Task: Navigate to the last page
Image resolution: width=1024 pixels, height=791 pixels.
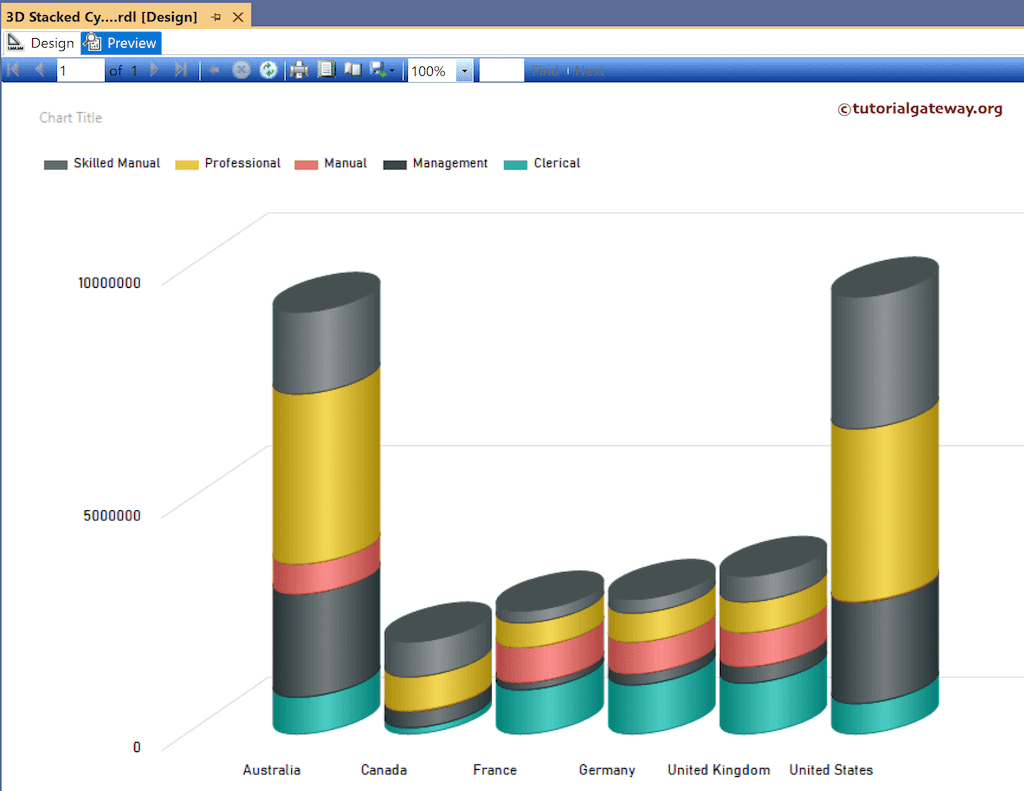Action: click(181, 70)
